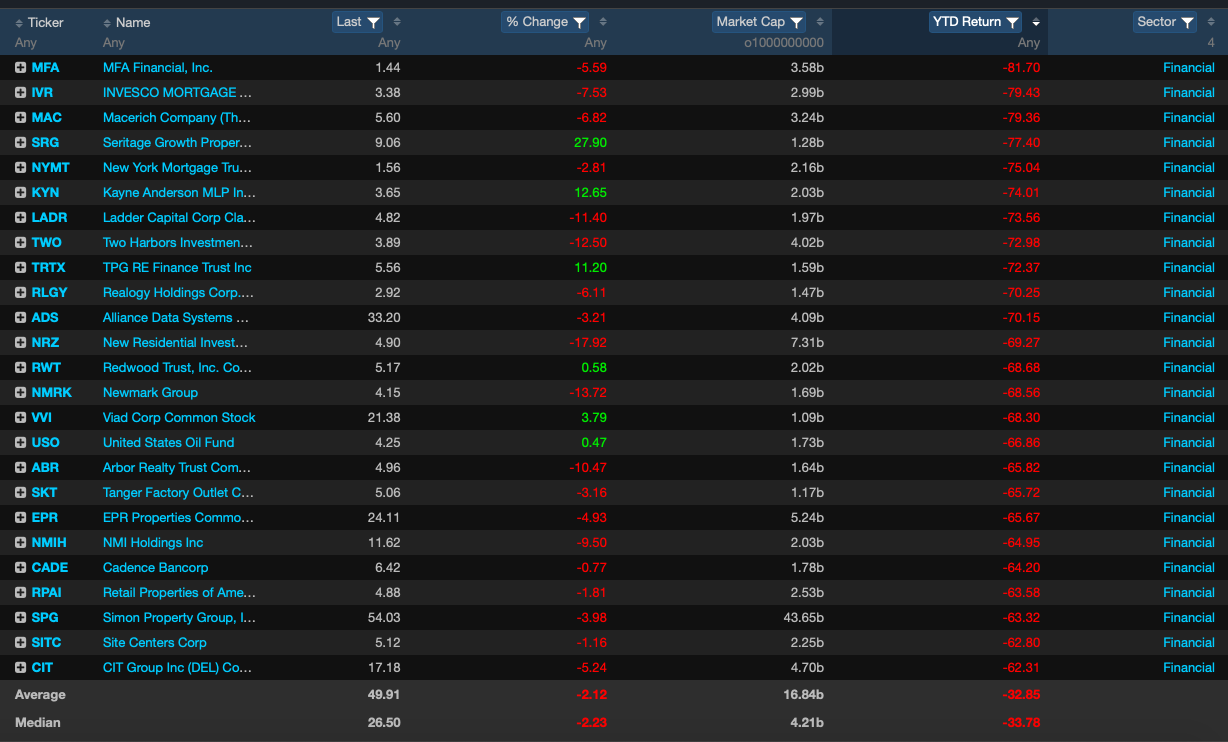
Task: Sort by the Name column header
Action: click(x=133, y=22)
